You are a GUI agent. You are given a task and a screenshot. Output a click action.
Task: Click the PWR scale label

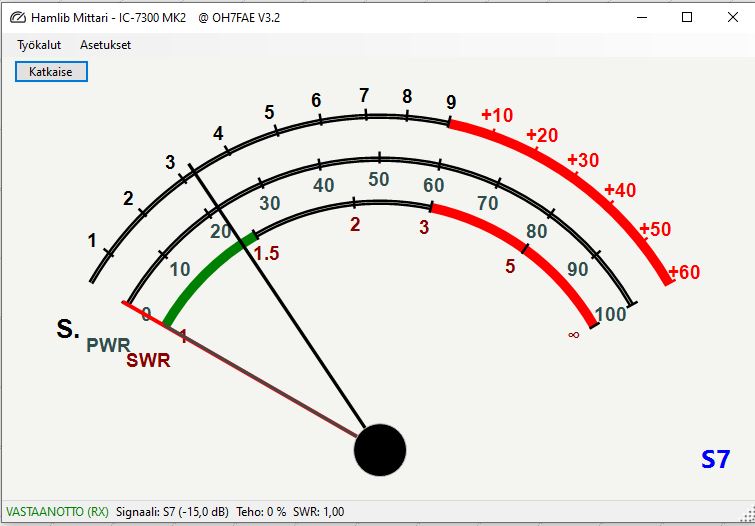[108, 345]
